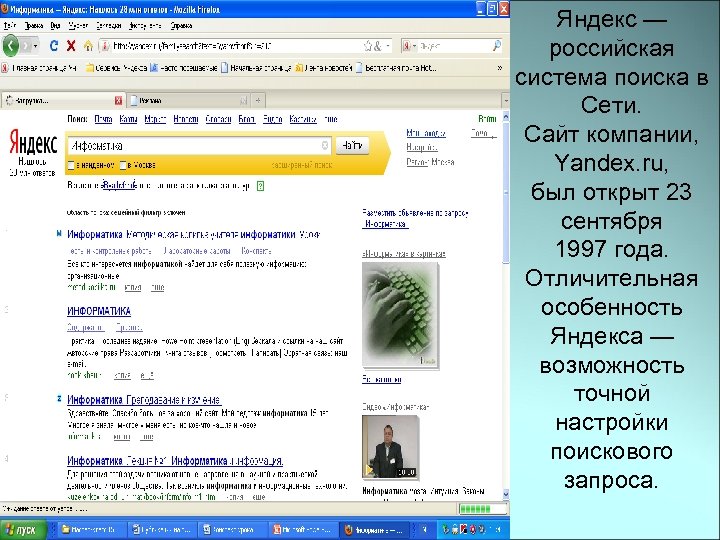Open the ИНФОРМАТИКА search result title
The height and width of the screenshot is (540, 720).
click(99, 311)
